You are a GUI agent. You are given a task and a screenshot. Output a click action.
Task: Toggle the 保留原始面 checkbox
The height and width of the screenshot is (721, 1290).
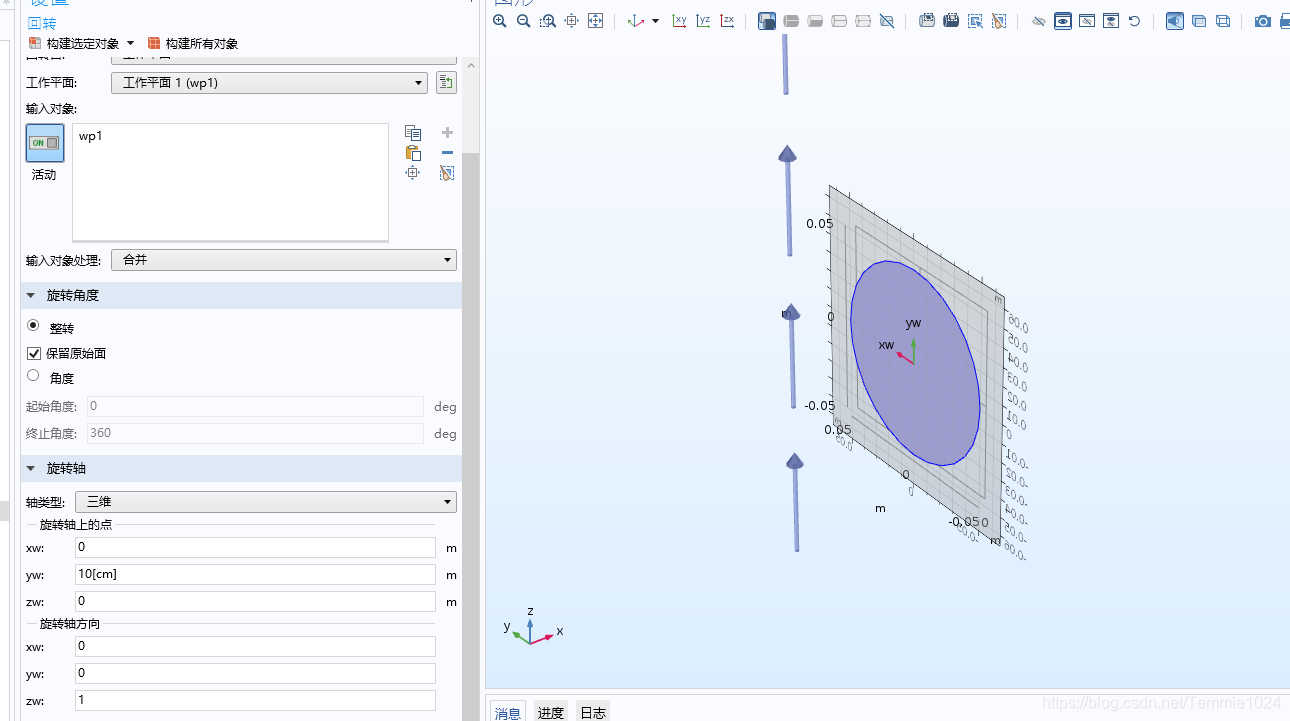pyautogui.click(x=33, y=353)
